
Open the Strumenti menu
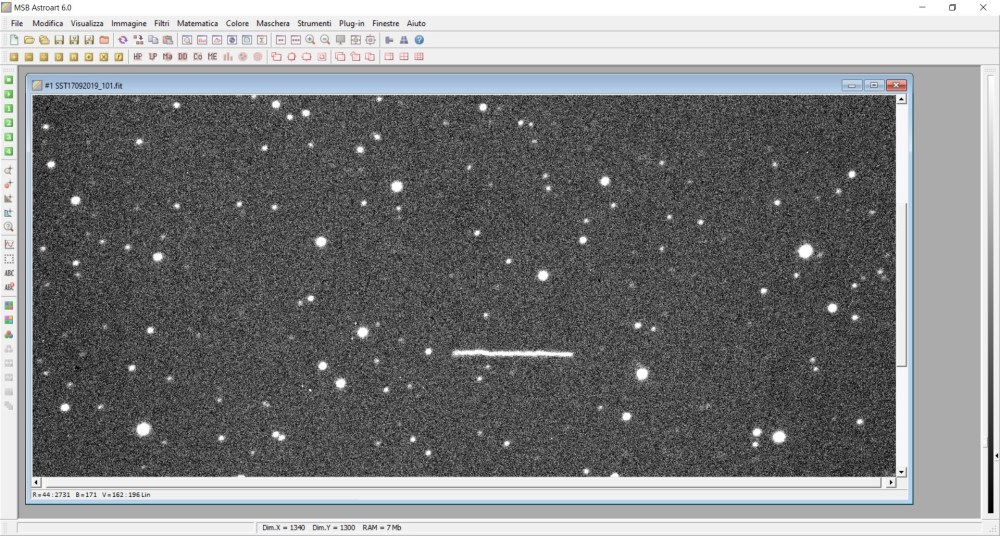(x=314, y=24)
